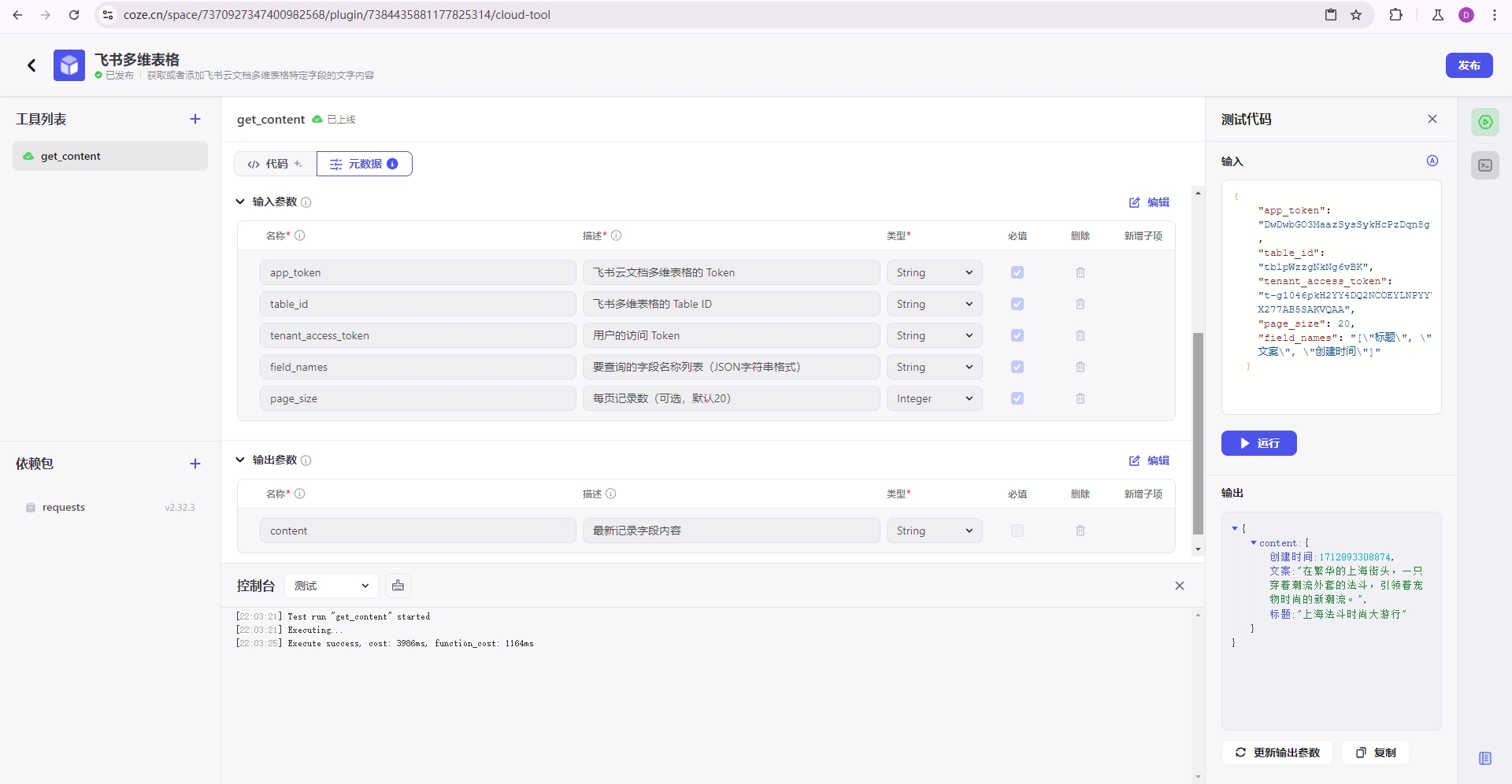Image resolution: width=1512 pixels, height=784 pixels.
Task: Toggle required checkbox for field_names
Action: point(1017,367)
